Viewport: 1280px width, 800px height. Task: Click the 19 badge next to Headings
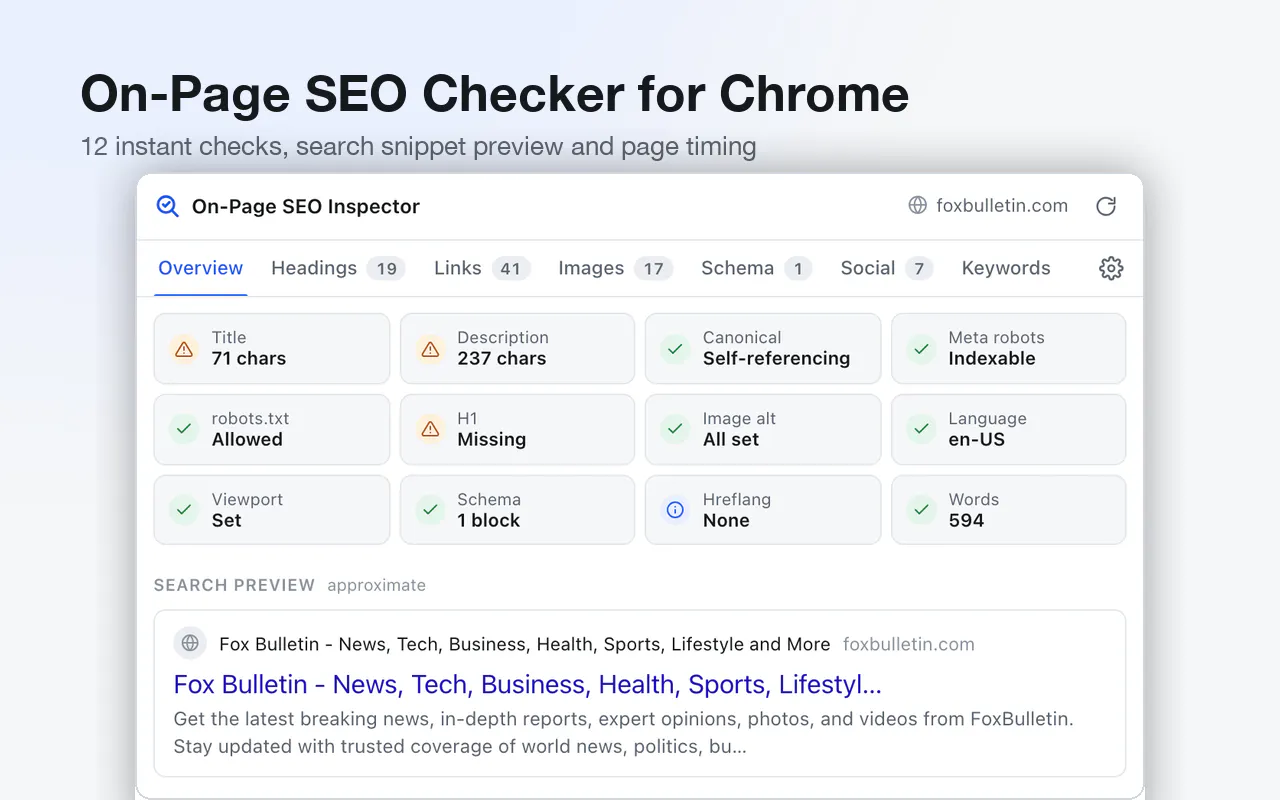tap(386, 268)
